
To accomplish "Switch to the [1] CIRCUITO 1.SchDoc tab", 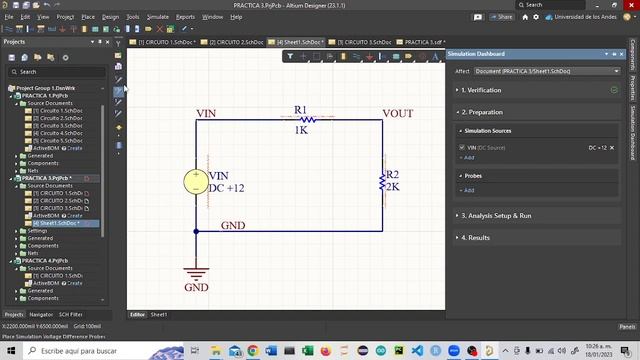I will (163, 42).
